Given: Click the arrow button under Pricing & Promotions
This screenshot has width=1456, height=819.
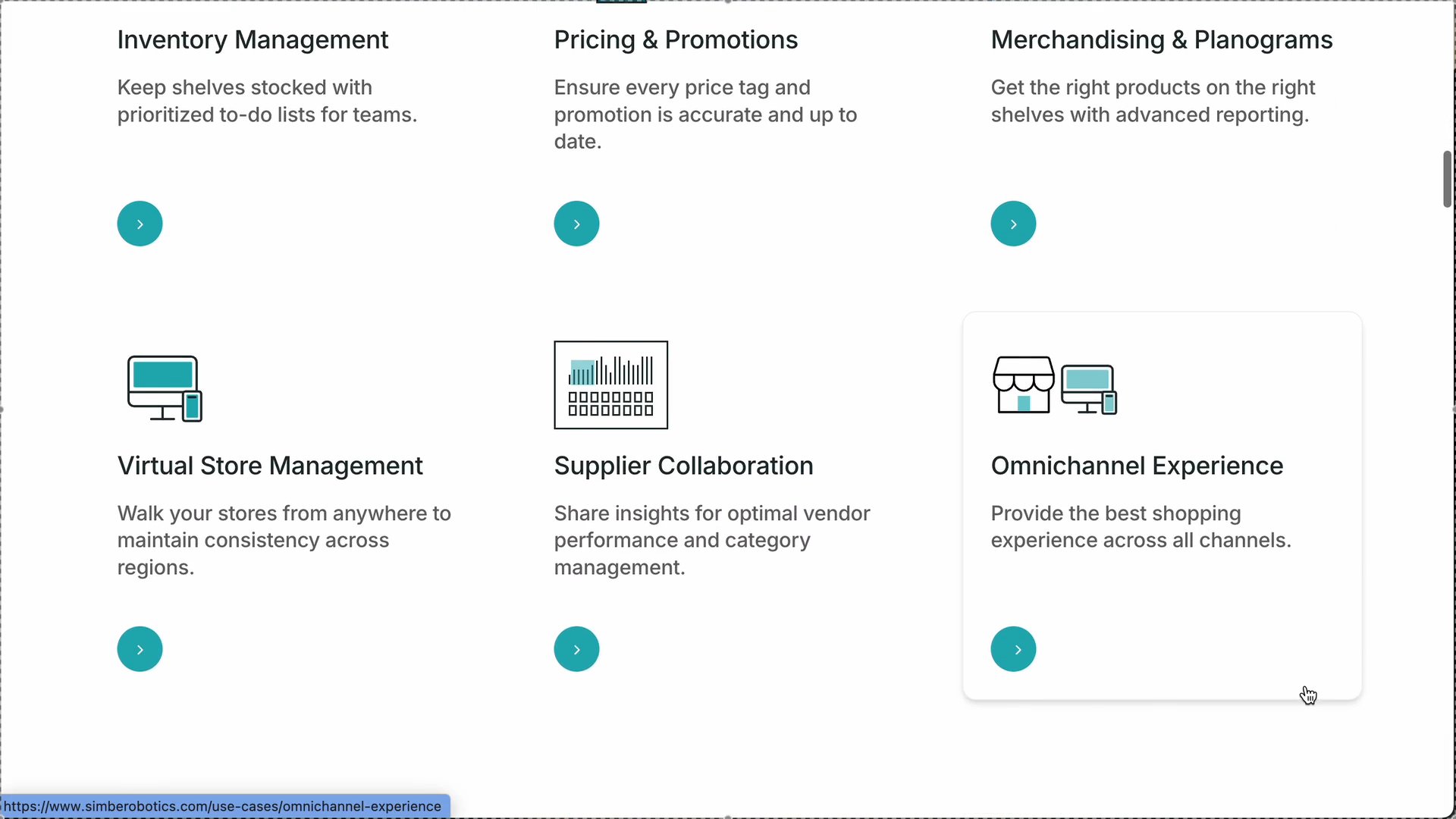Looking at the screenshot, I should pyautogui.click(x=576, y=224).
